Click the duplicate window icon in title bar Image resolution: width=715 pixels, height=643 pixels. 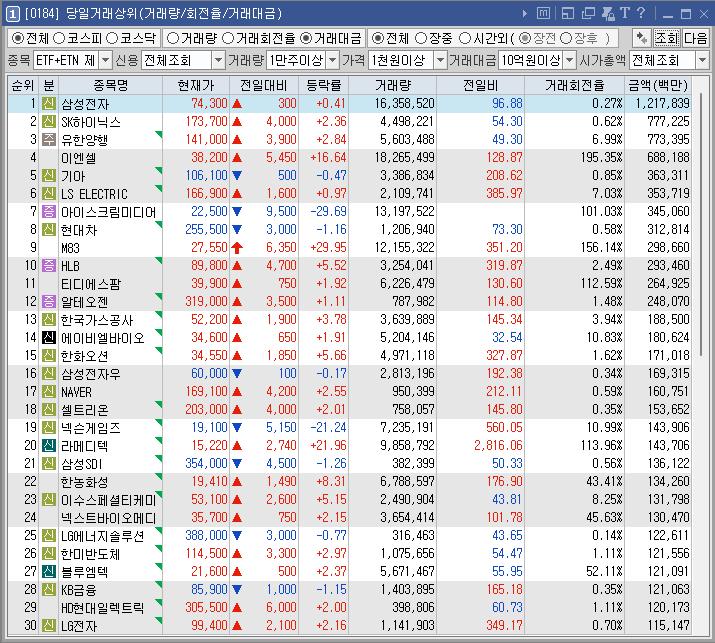tap(588, 14)
